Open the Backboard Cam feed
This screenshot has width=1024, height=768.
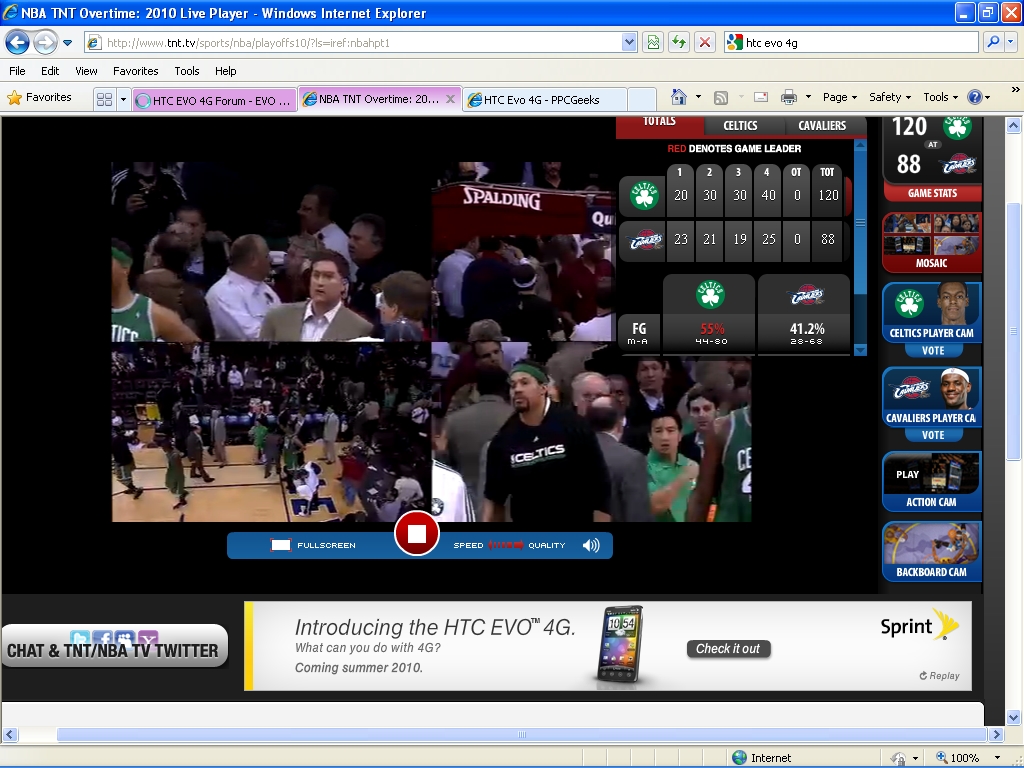point(931,551)
